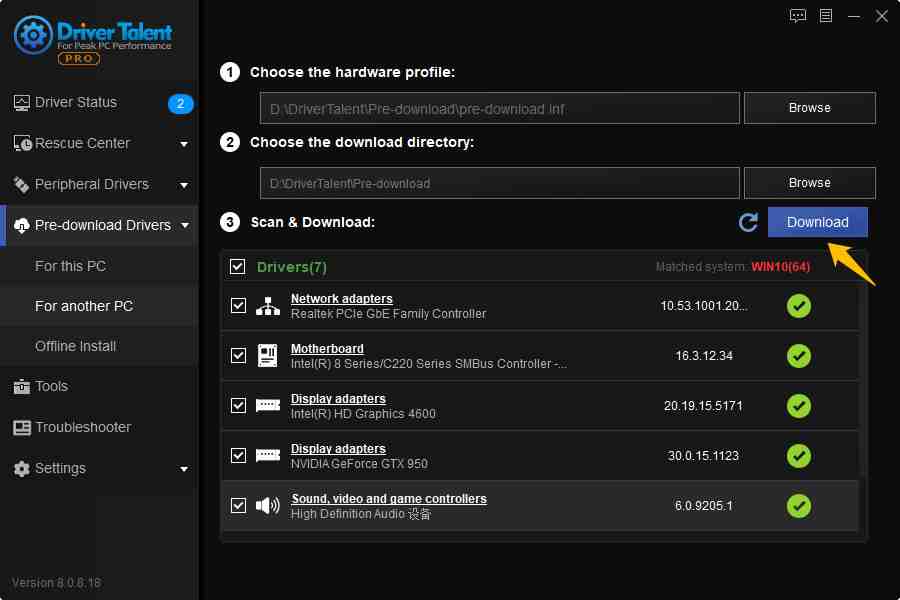Expand the Peripheral Drivers menu arrow
The height and width of the screenshot is (600, 900).
pos(184,185)
